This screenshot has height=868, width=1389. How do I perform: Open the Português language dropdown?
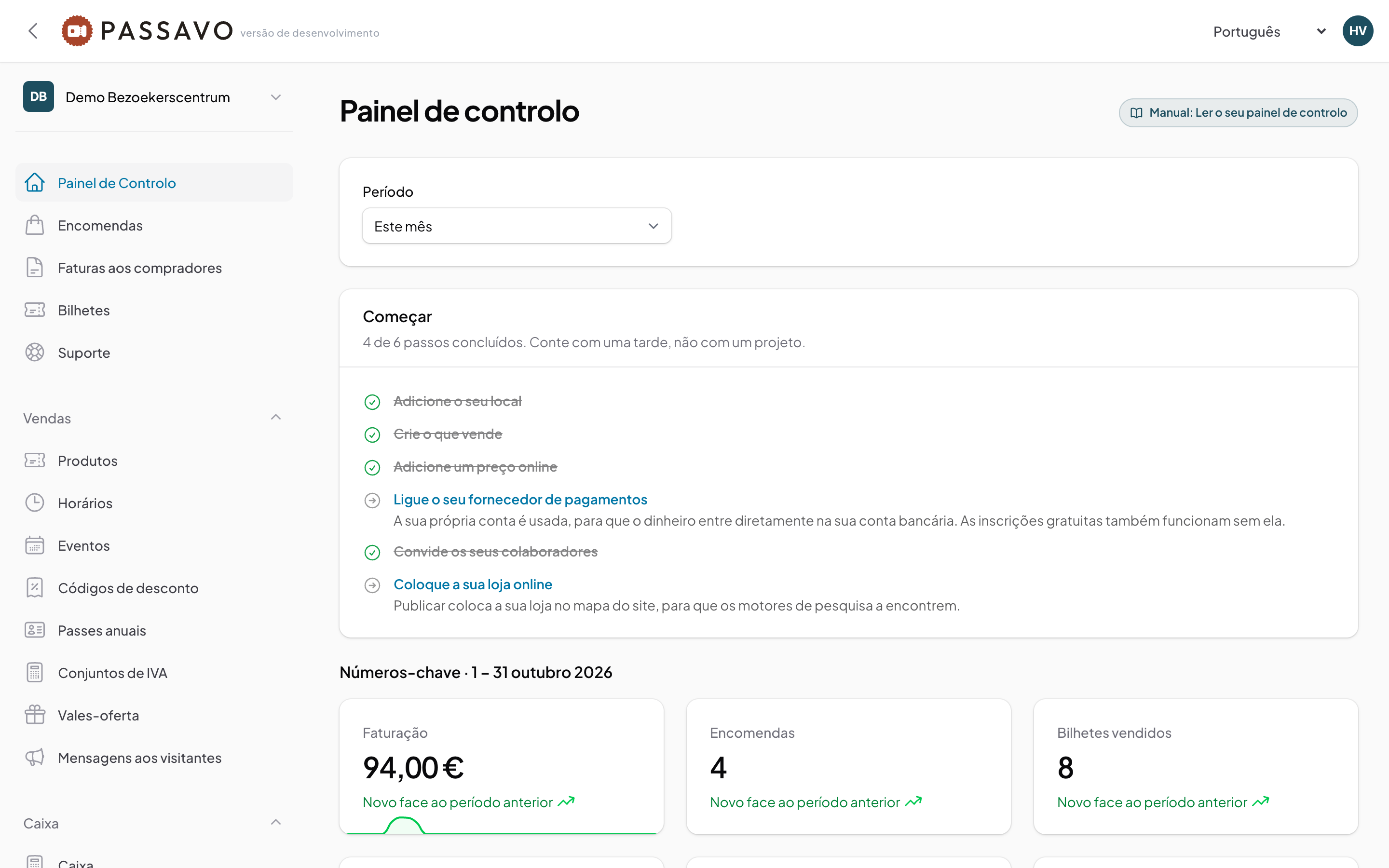pos(1268,31)
